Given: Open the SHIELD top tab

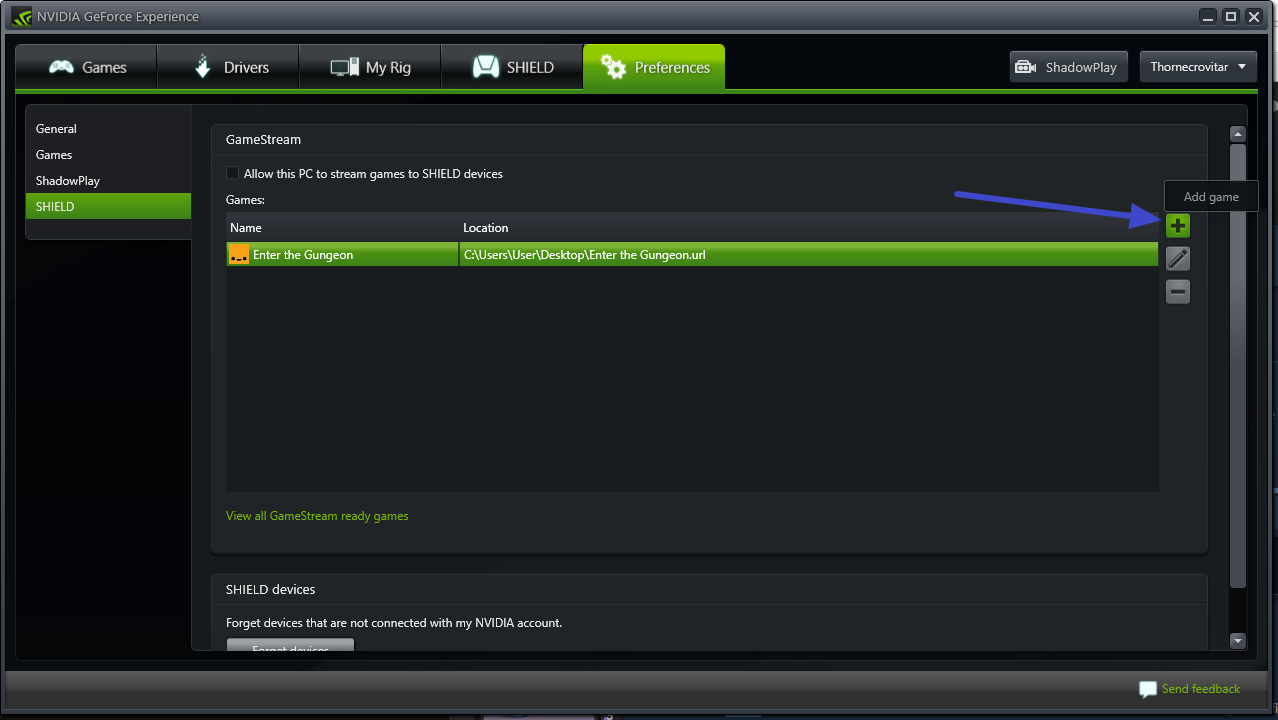Looking at the screenshot, I should point(512,68).
